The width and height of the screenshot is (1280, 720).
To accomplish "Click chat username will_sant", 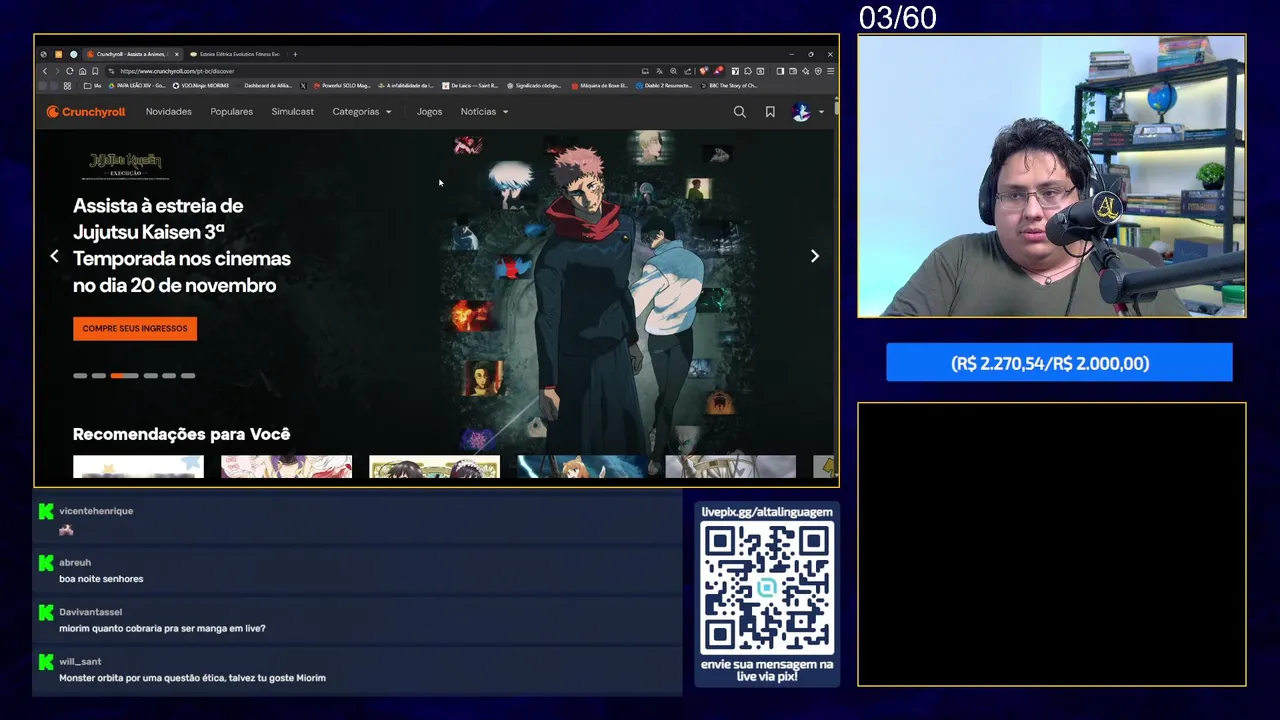I will pyautogui.click(x=80, y=662).
